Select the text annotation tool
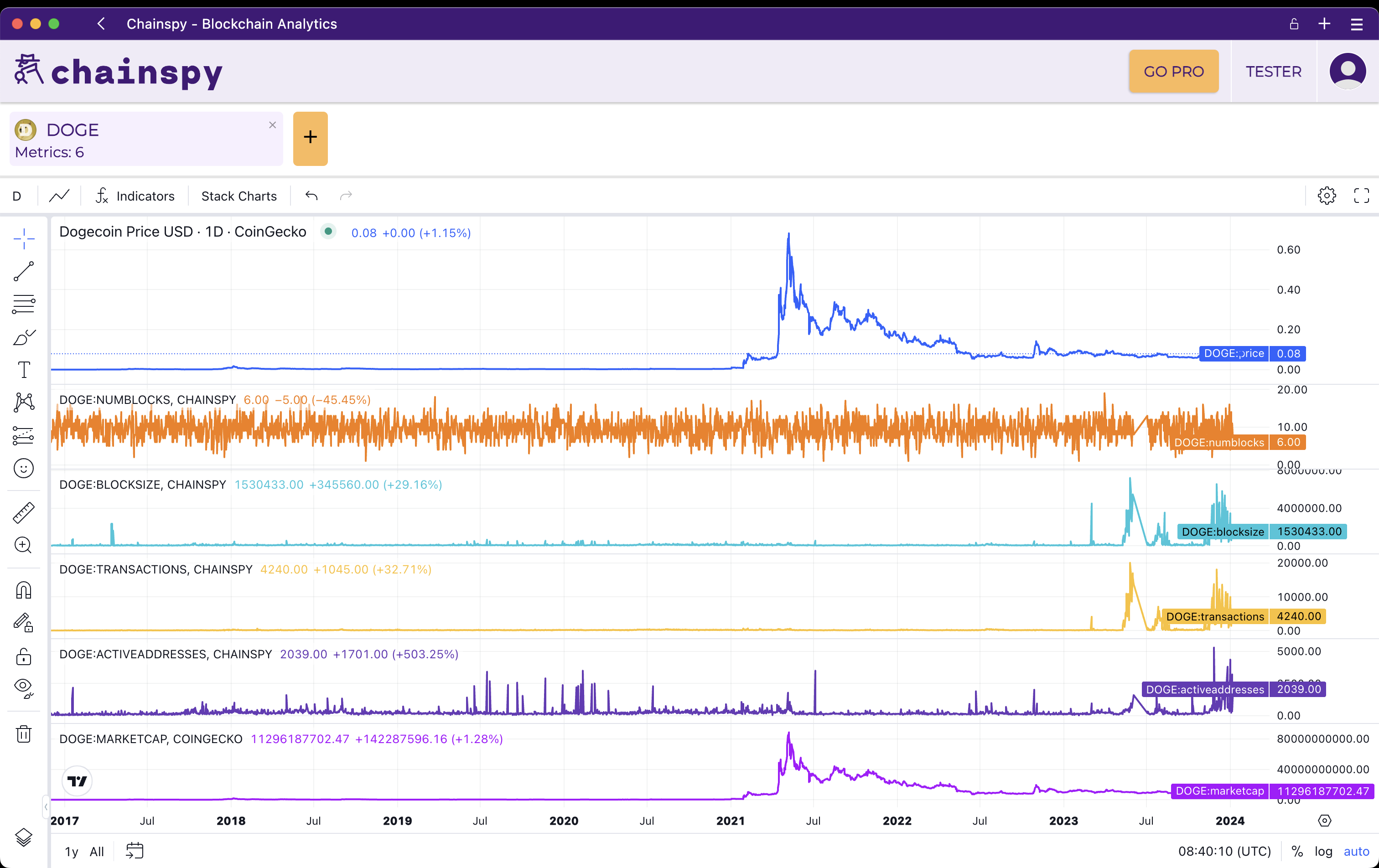The height and width of the screenshot is (868, 1379). click(24, 370)
